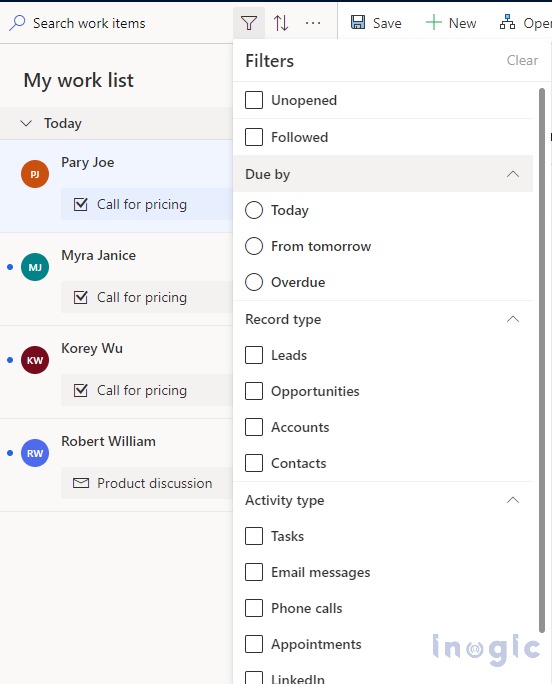This screenshot has height=684, width=552.
Task: Click task icon under Korey Wu
Action: [x=81, y=390]
